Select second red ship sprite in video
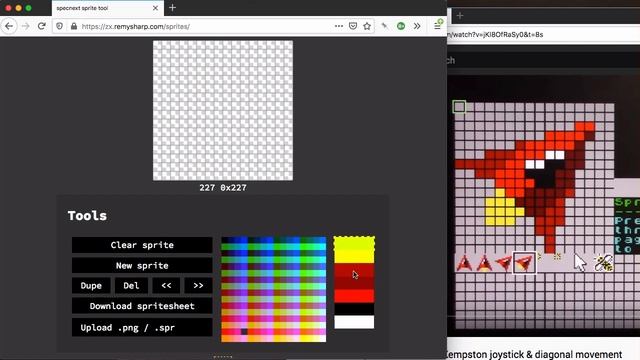The image size is (640, 360). pyautogui.click(x=484, y=263)
